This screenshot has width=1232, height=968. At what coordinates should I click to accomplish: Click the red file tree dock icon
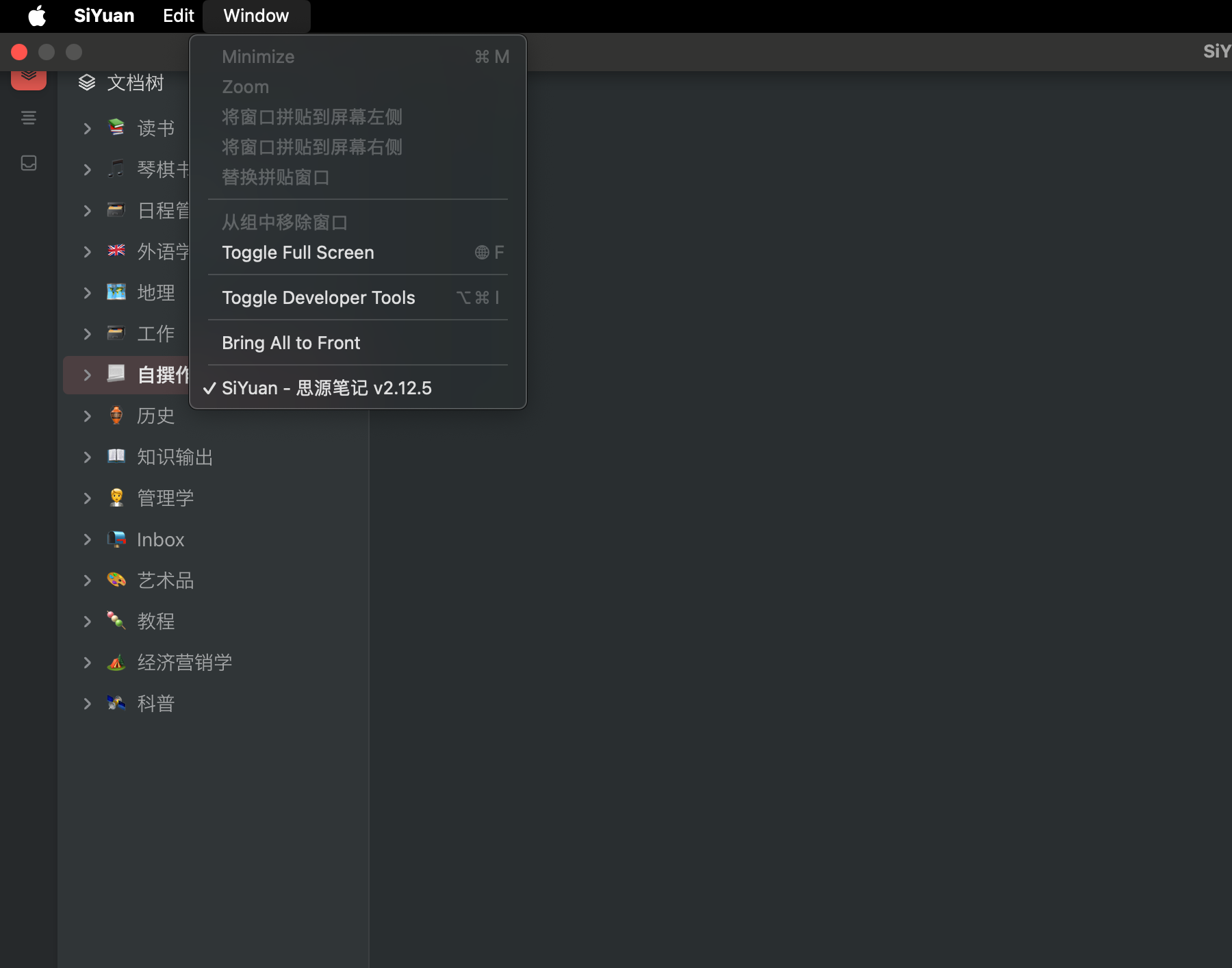[x=29, y=78]
